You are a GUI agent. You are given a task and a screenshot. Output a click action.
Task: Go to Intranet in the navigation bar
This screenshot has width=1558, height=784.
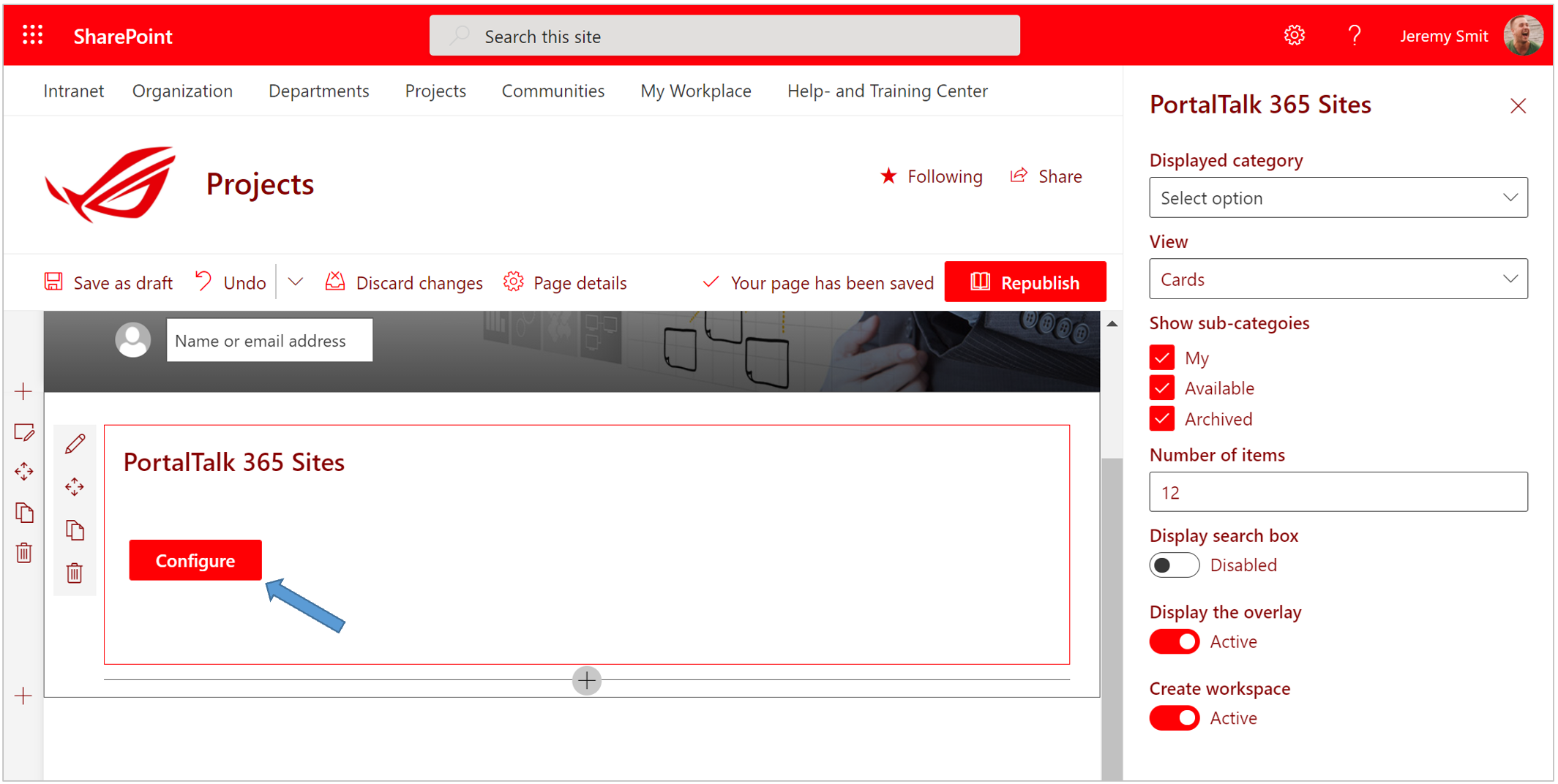point(73,91)
